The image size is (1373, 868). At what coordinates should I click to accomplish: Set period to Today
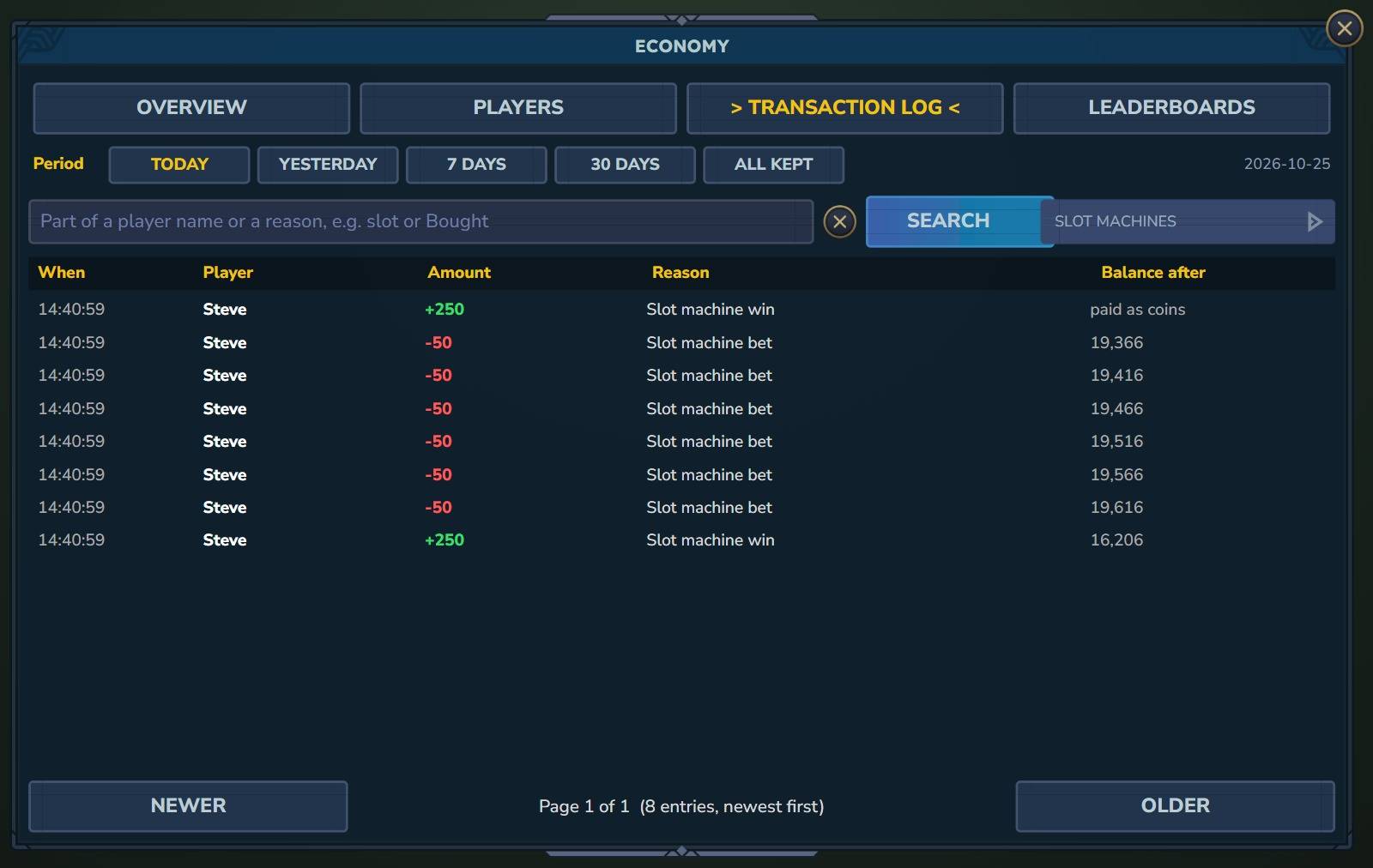[x=179, y=165]
